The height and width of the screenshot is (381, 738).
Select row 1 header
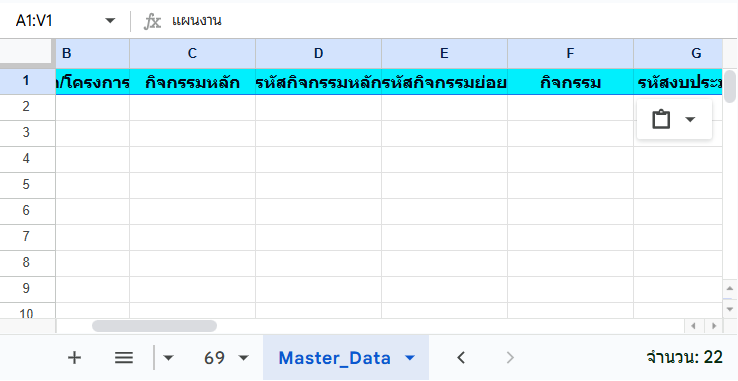[27, 81]
